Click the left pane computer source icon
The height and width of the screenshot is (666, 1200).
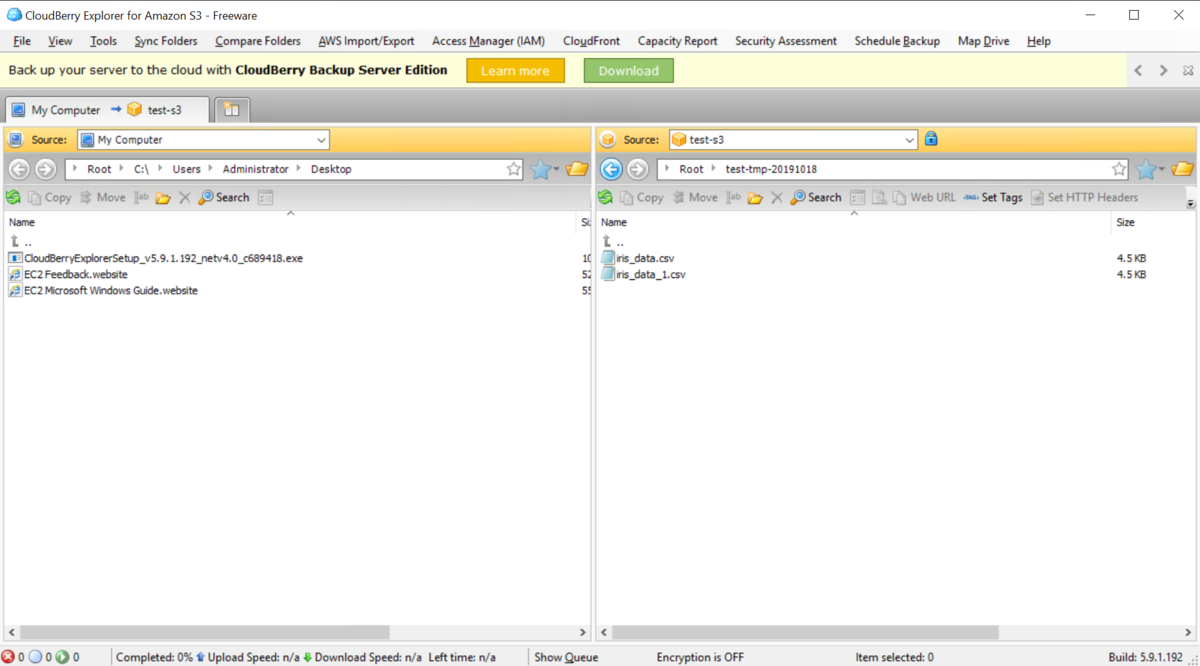click(x=16, y=140)
